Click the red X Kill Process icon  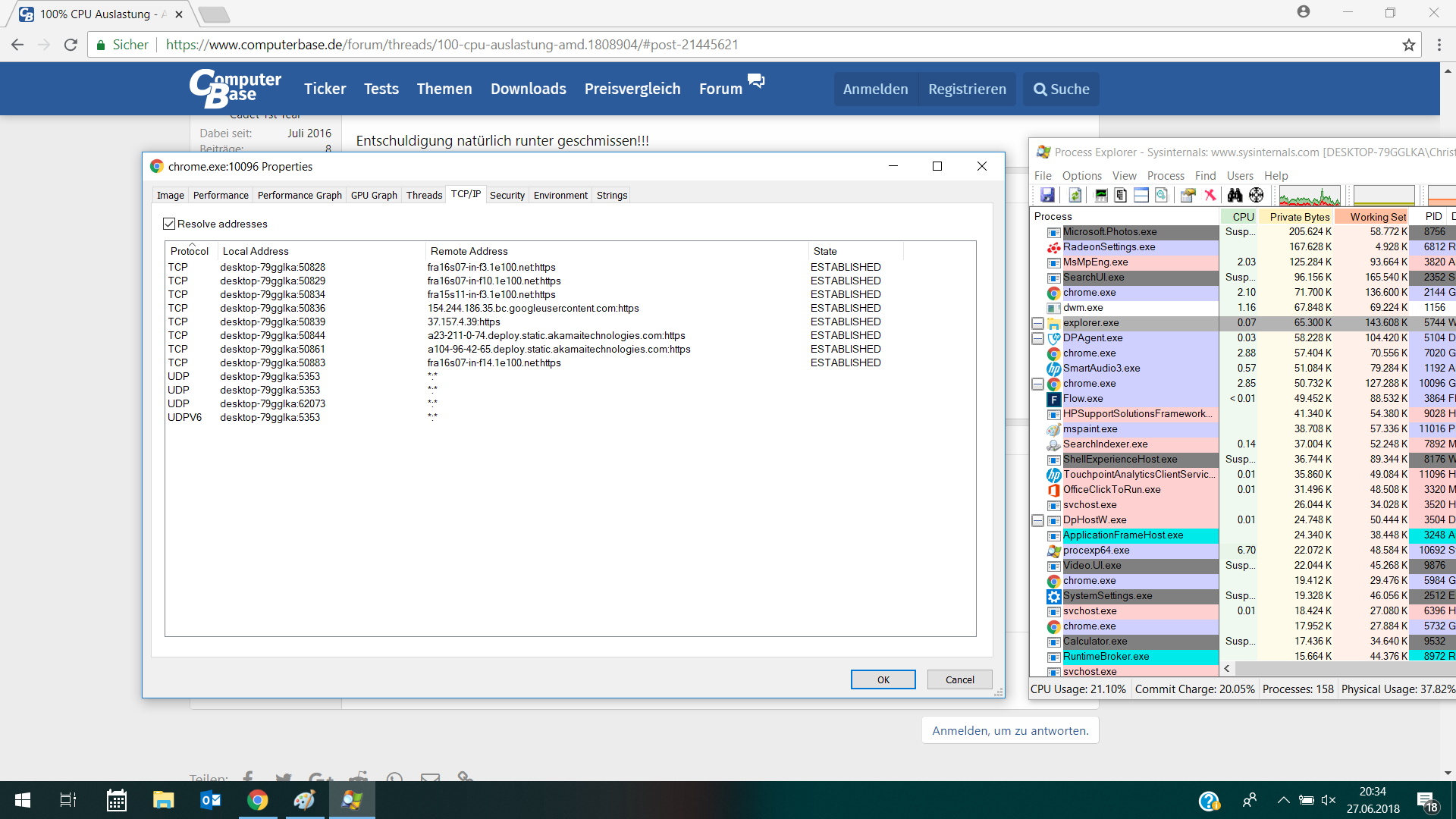pyautogui.click(x=1210, y=196)
